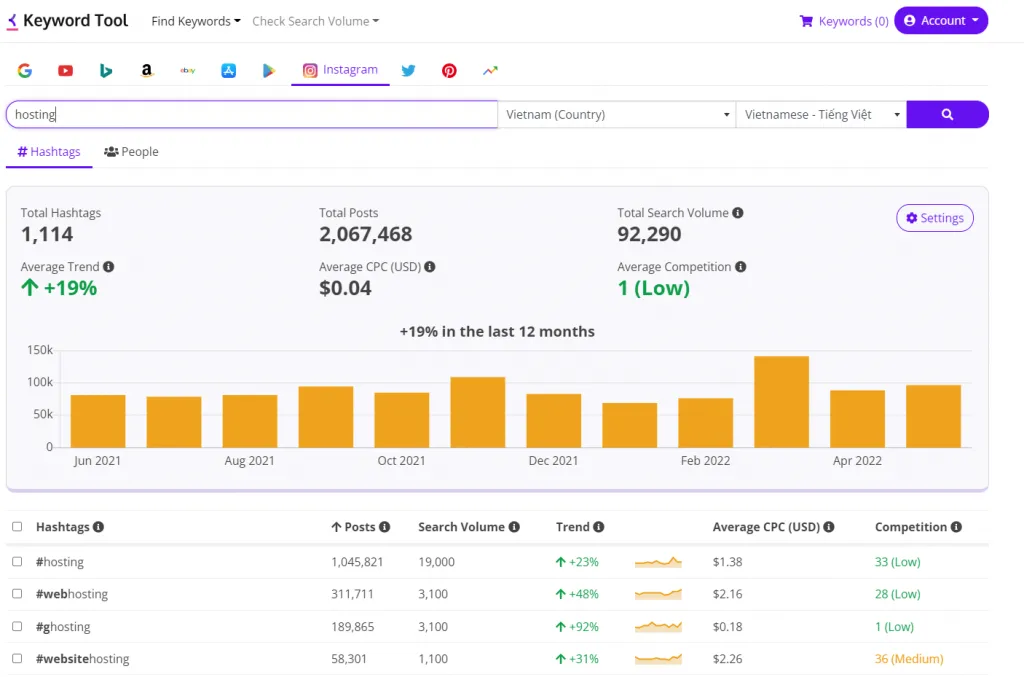This screenshot has width=1024, height=677.
Task: Open the Check Search Volume menu
Action: [315, 20]
